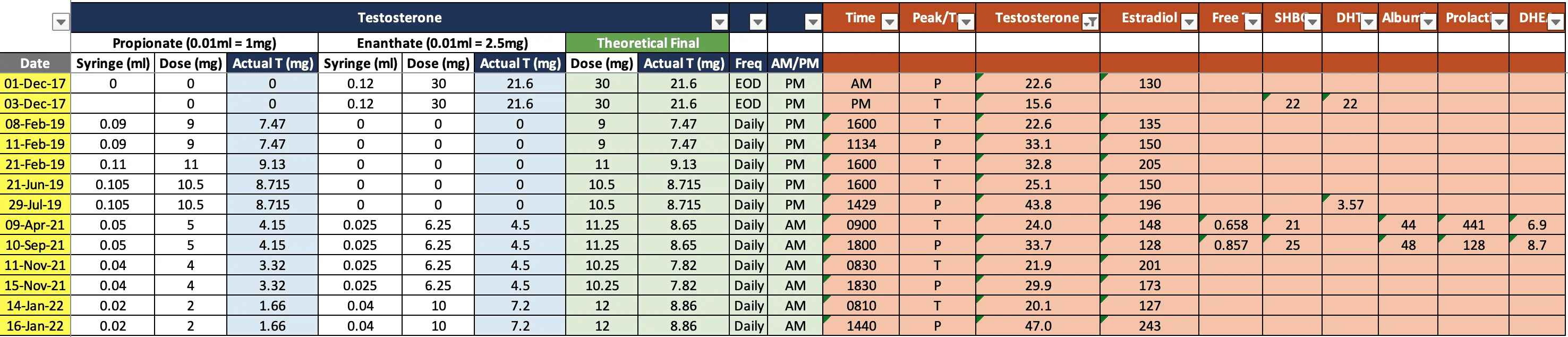Select the 'Enanthate (0.01ml = 2.5mg)' header cell

[442, 43]
